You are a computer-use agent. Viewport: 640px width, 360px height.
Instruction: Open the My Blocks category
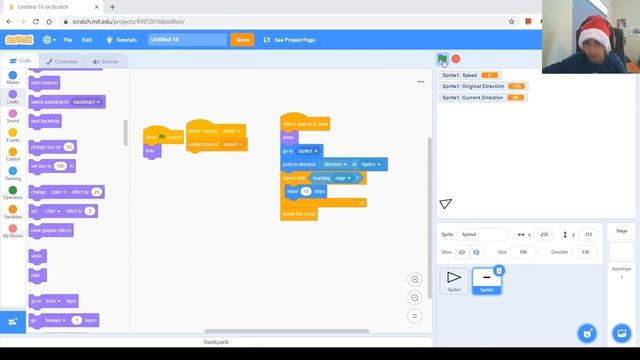pyautogui.click(x=13, y=231)
